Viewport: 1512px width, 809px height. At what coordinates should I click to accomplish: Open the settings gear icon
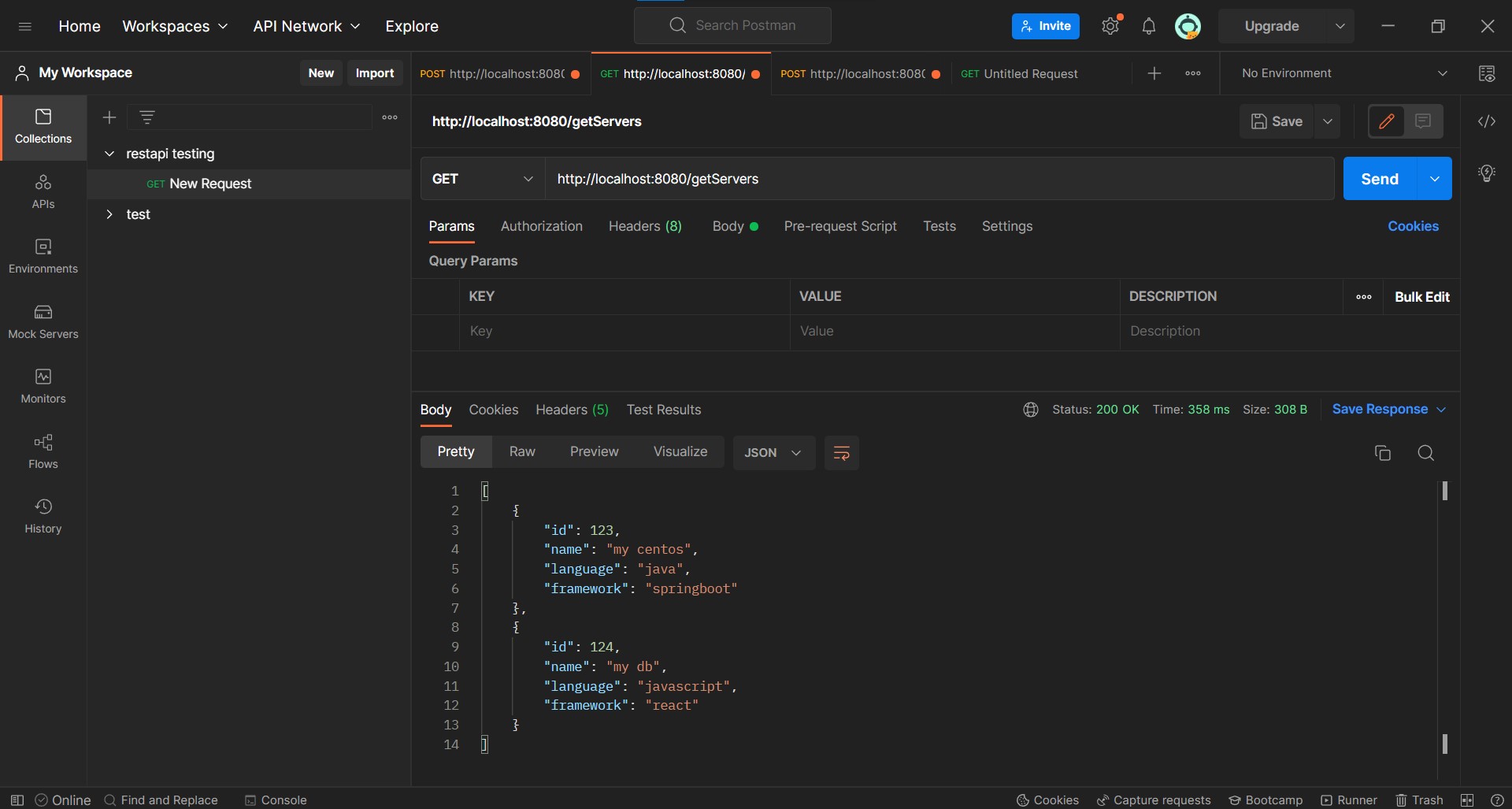coord(1110,26)
